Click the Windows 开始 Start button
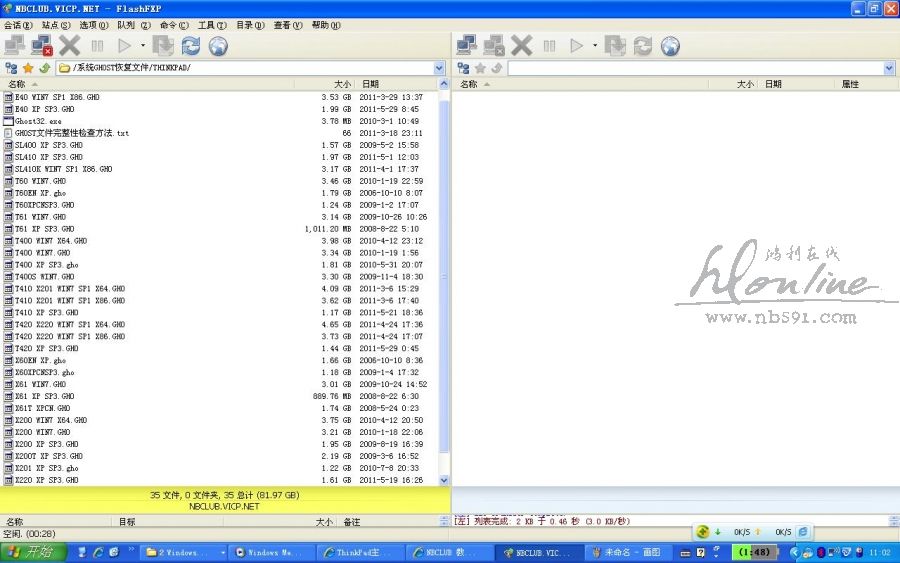 tap(33, 552)
